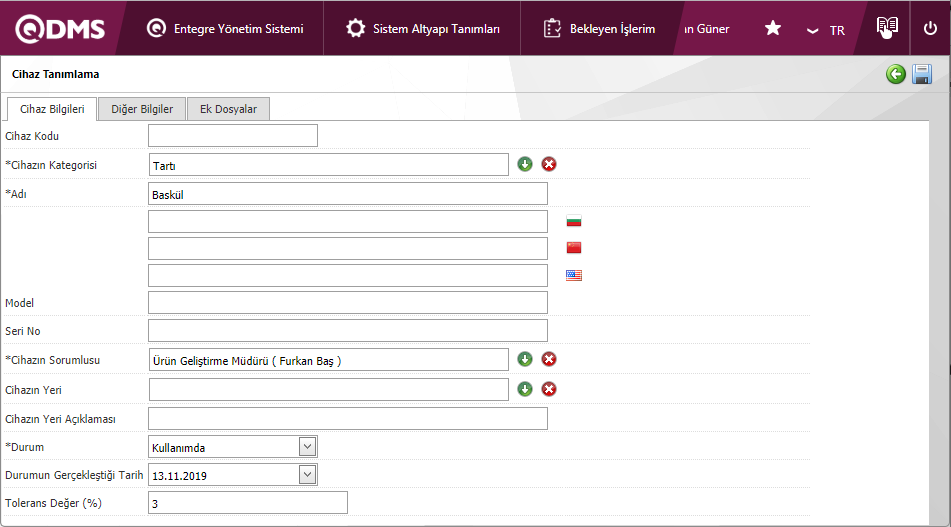The height and width of the screenshot is (527, 951).
Task: Open the favorites star icon
Action: click(773, 29)
